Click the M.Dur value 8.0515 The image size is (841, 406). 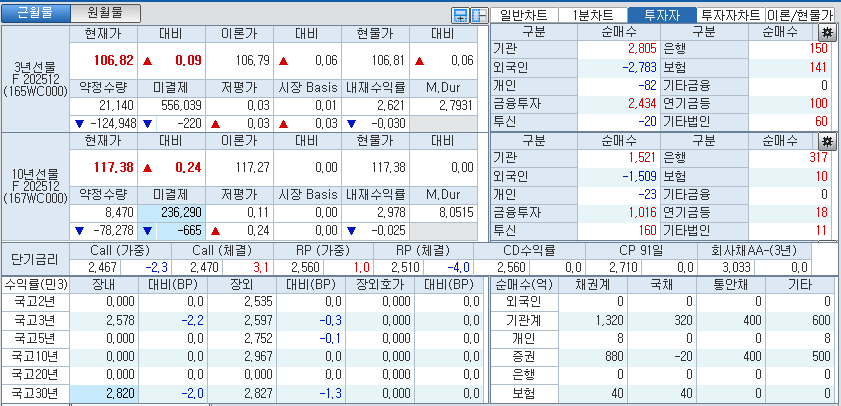[x=456, y=212]
